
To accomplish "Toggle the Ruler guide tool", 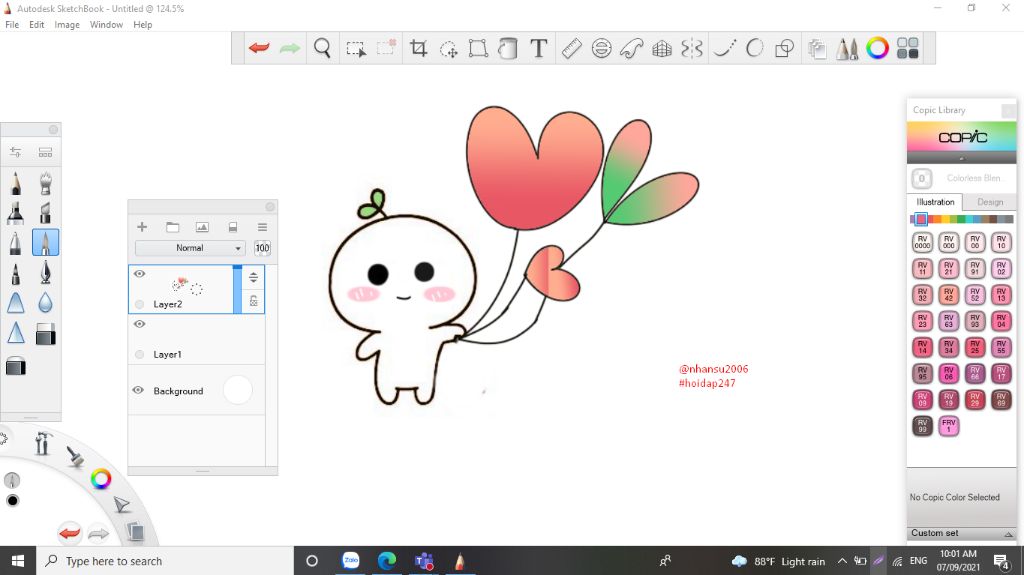I will coord(571,48).
